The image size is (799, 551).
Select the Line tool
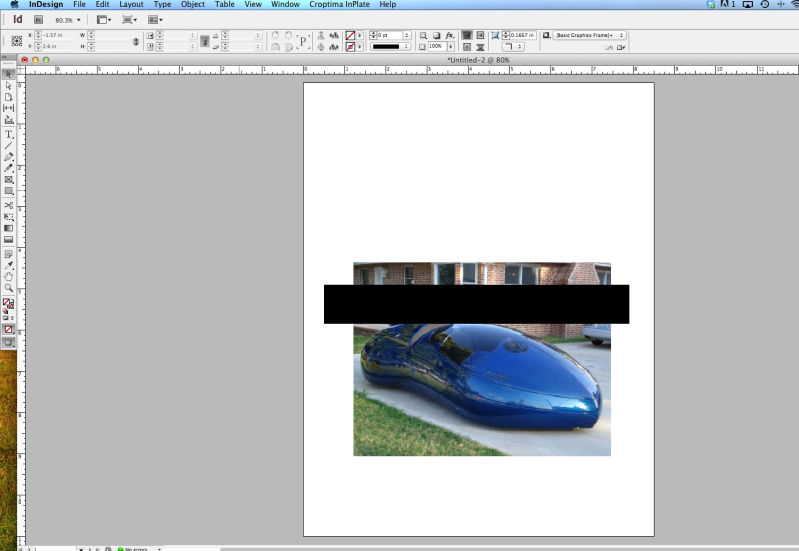[8, 146]
